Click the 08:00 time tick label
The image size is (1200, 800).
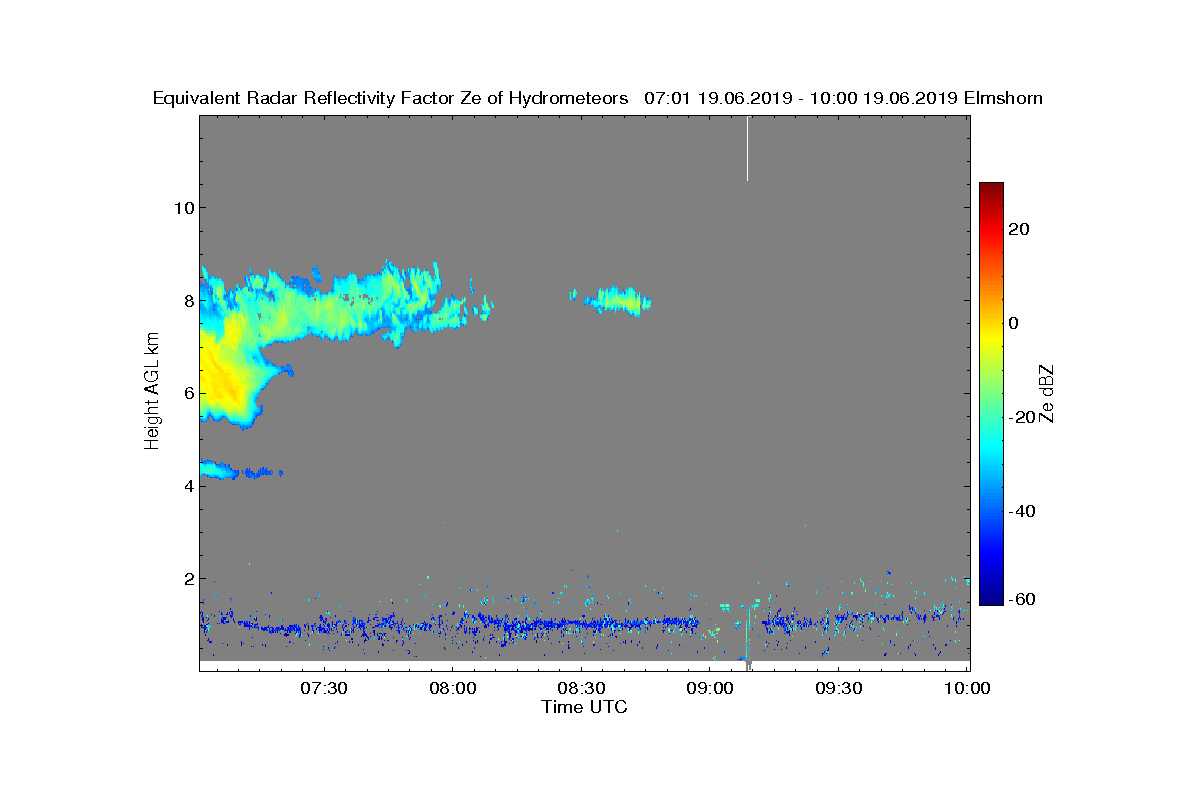452,688
